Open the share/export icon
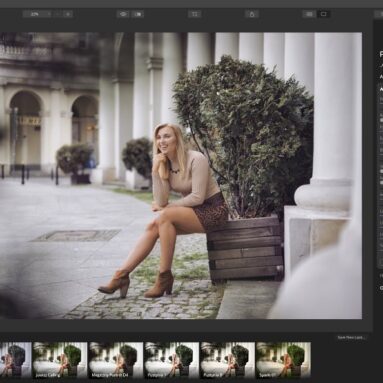This screenshot has width=383, height=383. pyautogui.click(x=252, y=14)
